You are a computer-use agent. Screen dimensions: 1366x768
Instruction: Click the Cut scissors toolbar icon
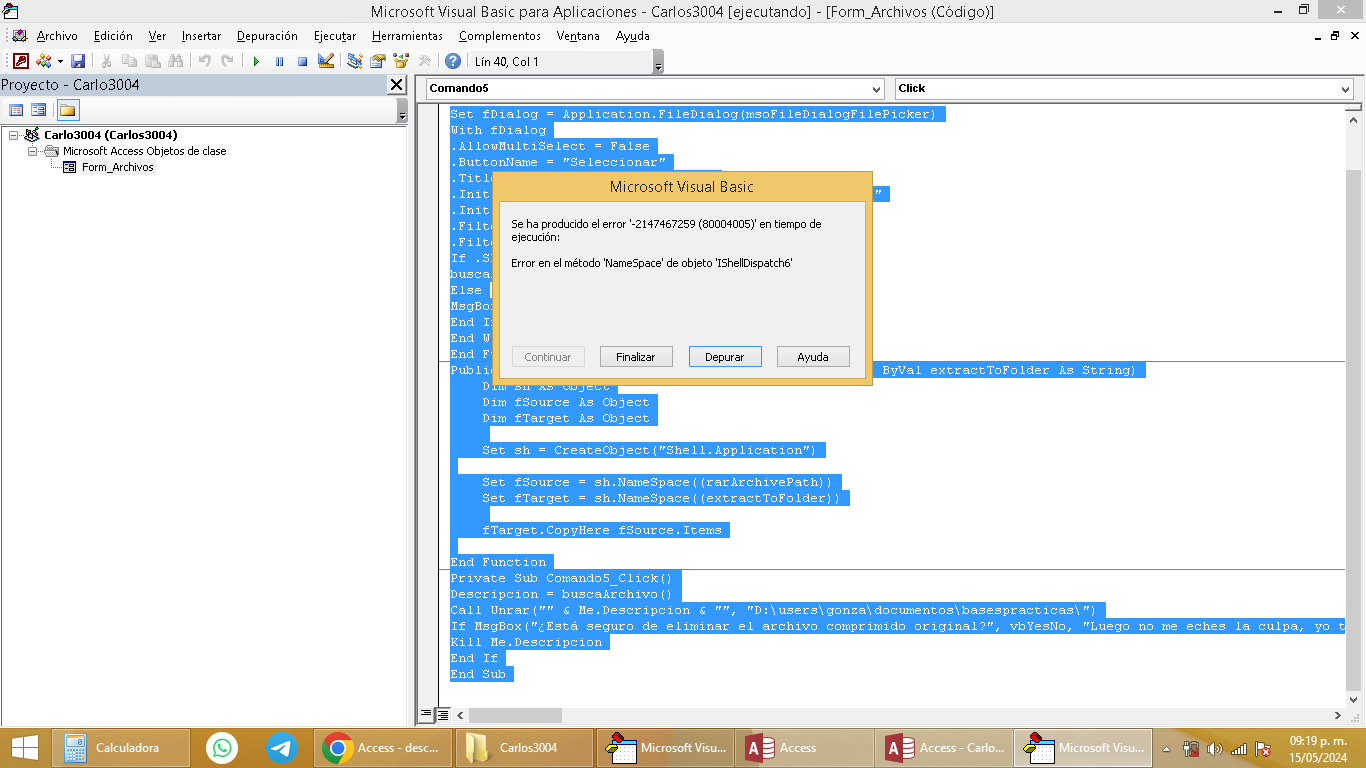coord(106,61)
